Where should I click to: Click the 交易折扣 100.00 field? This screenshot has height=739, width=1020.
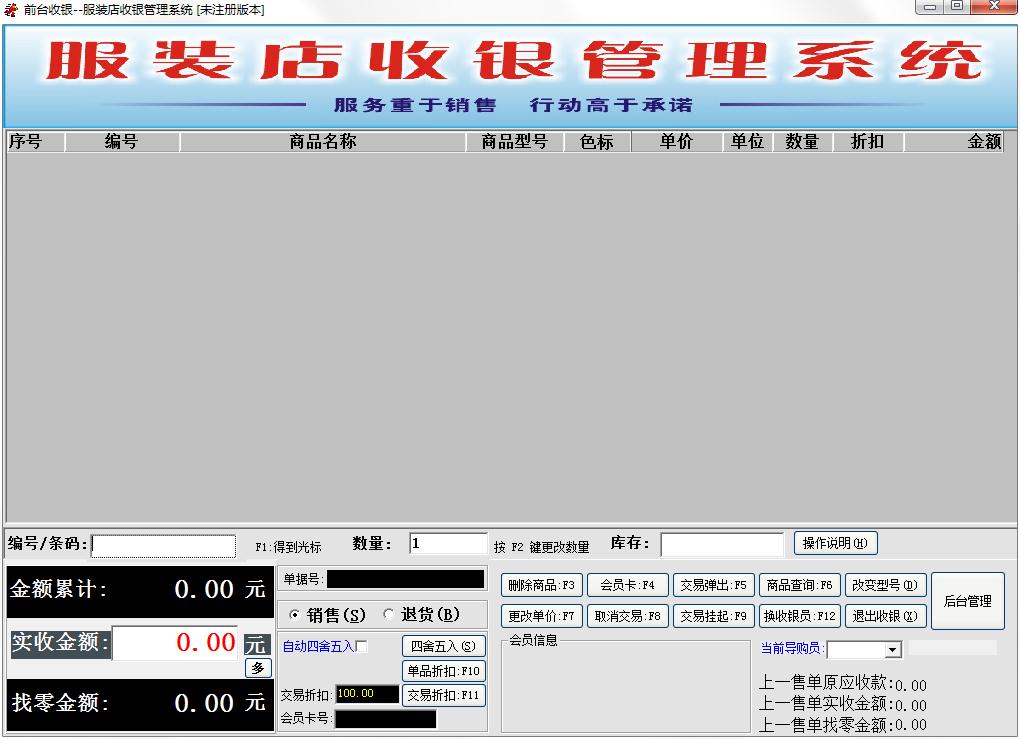pos(367,694)
